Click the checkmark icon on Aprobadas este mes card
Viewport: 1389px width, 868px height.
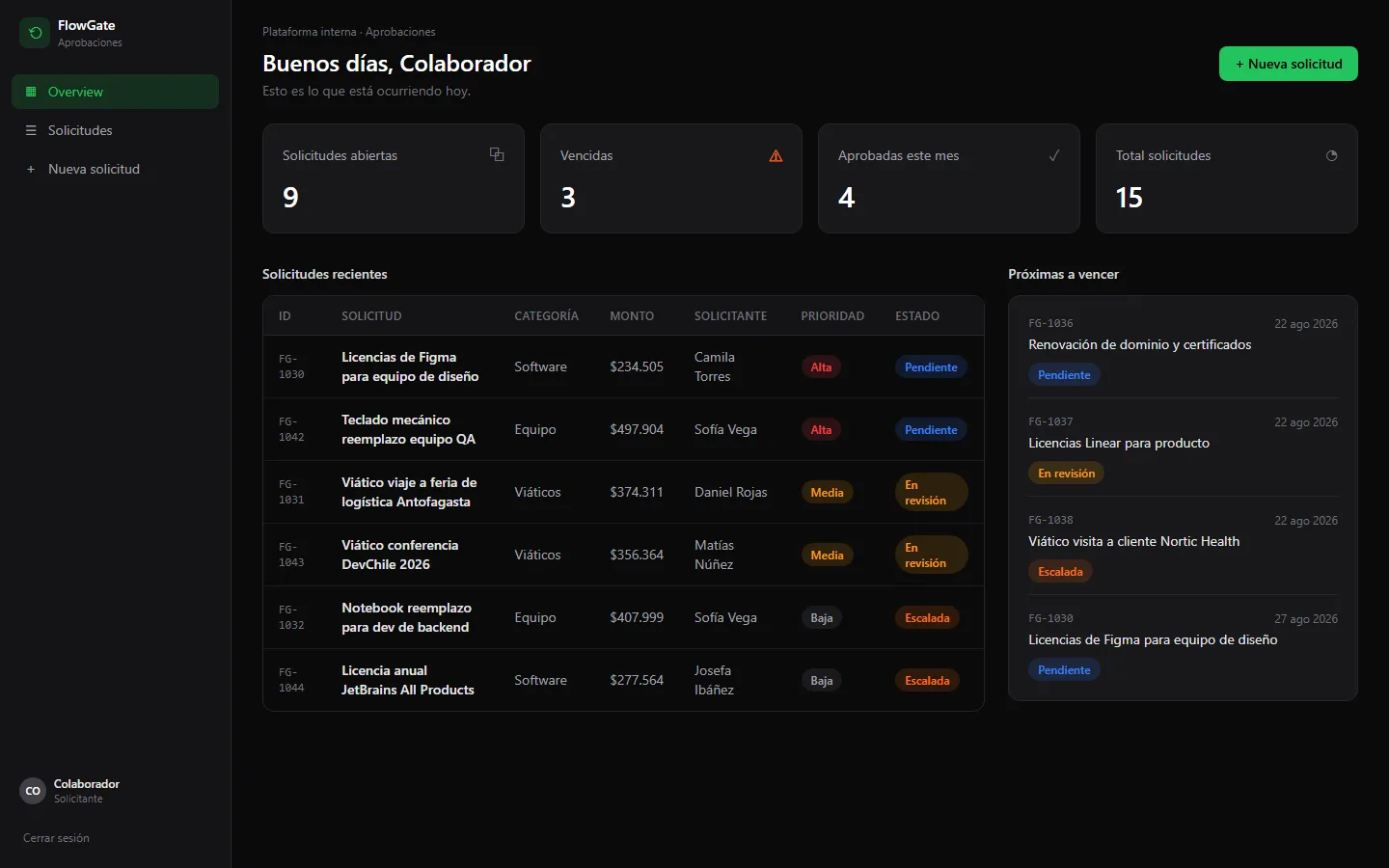[x=1054, y=155]
